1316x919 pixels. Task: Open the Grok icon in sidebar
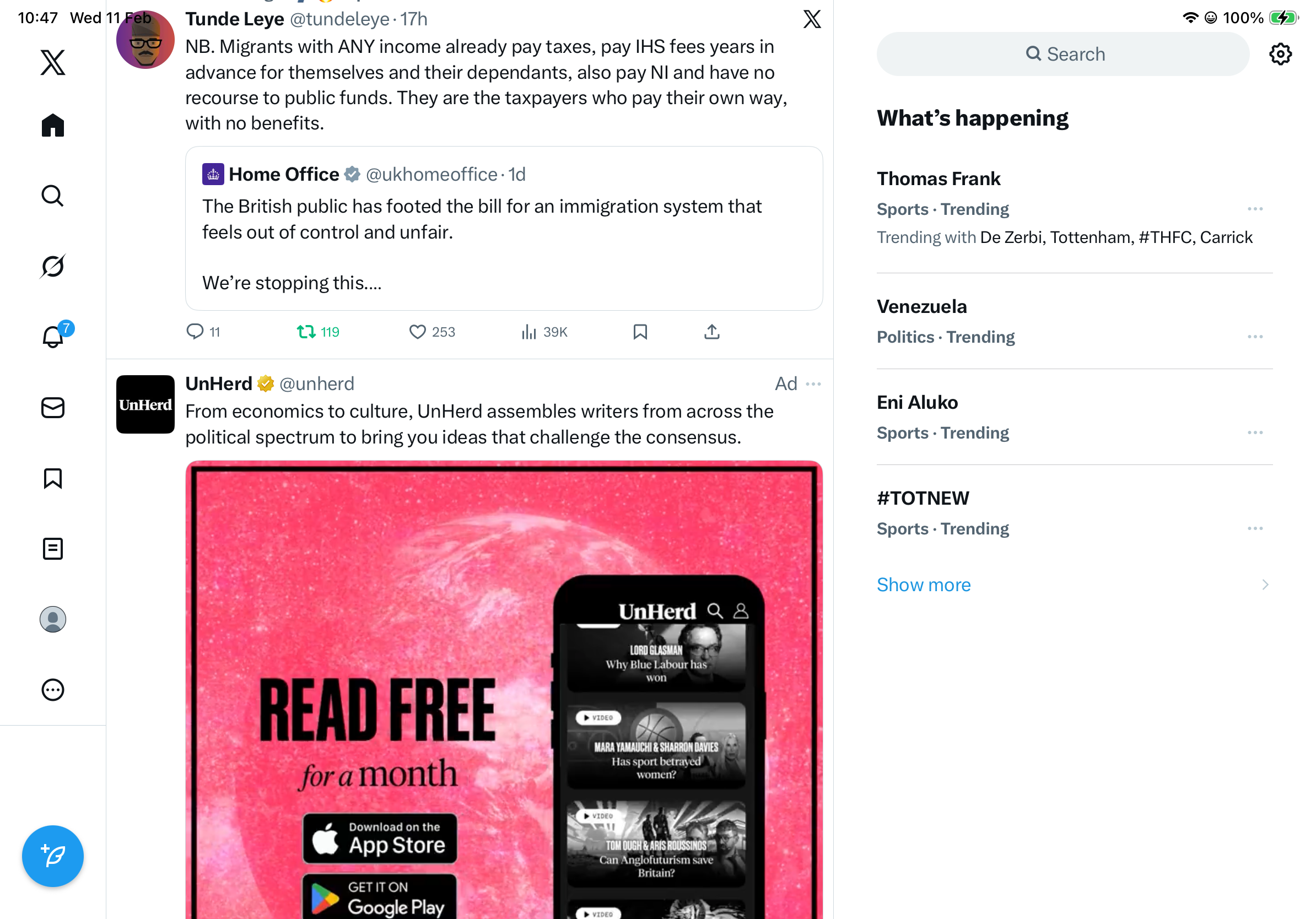coord(53,266)
